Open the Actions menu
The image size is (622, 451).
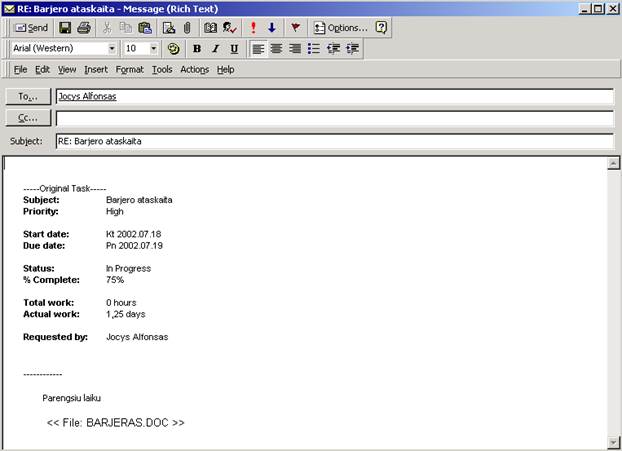(x=194, y=70)
